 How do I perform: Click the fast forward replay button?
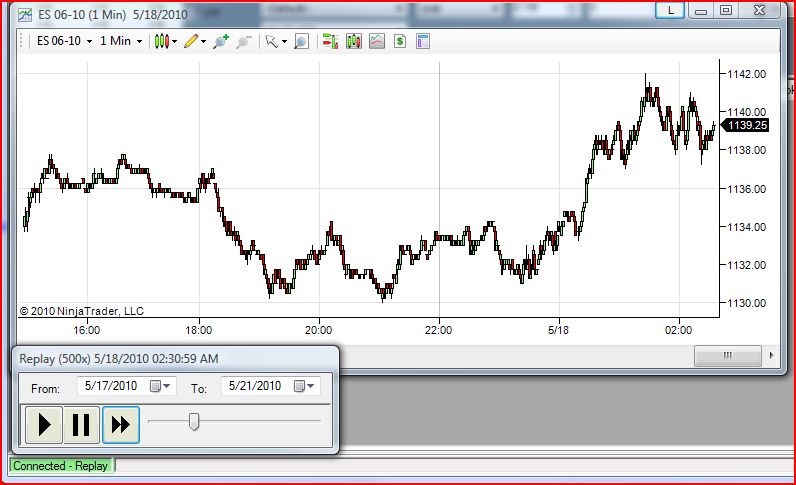[x=121, y=425]
